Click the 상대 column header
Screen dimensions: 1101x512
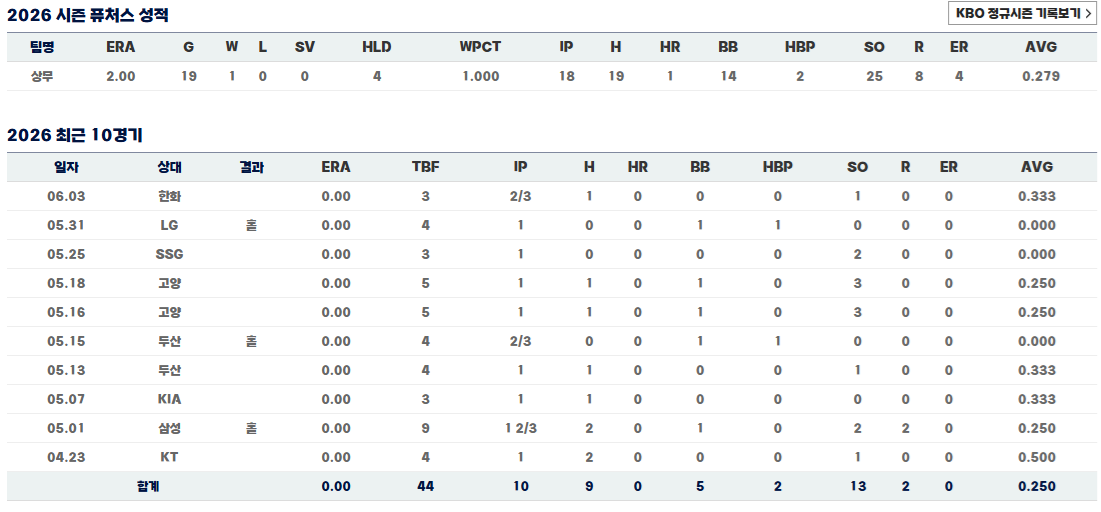tap(169, 167)
